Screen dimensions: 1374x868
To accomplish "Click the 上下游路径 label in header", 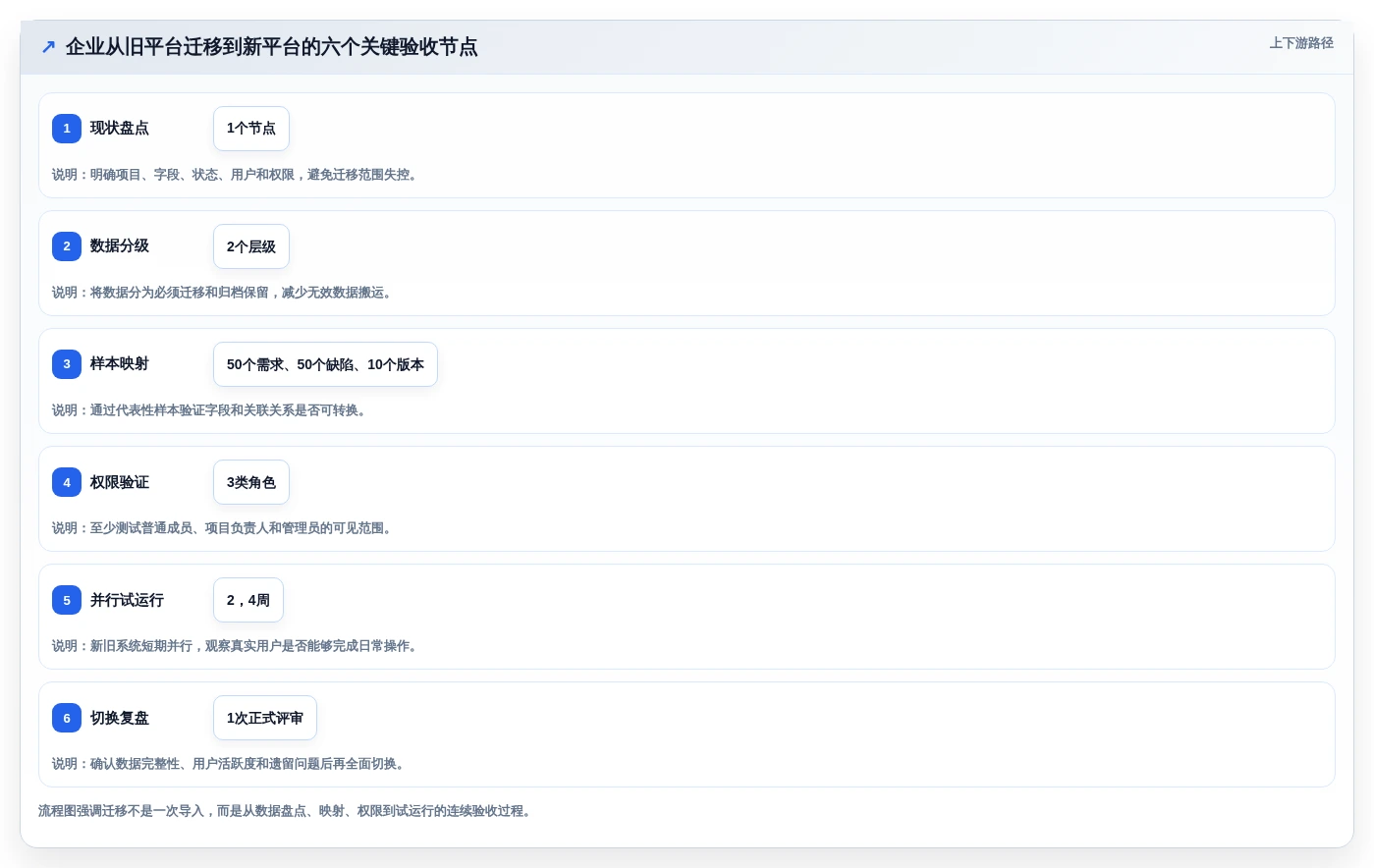I will 1301,43.
